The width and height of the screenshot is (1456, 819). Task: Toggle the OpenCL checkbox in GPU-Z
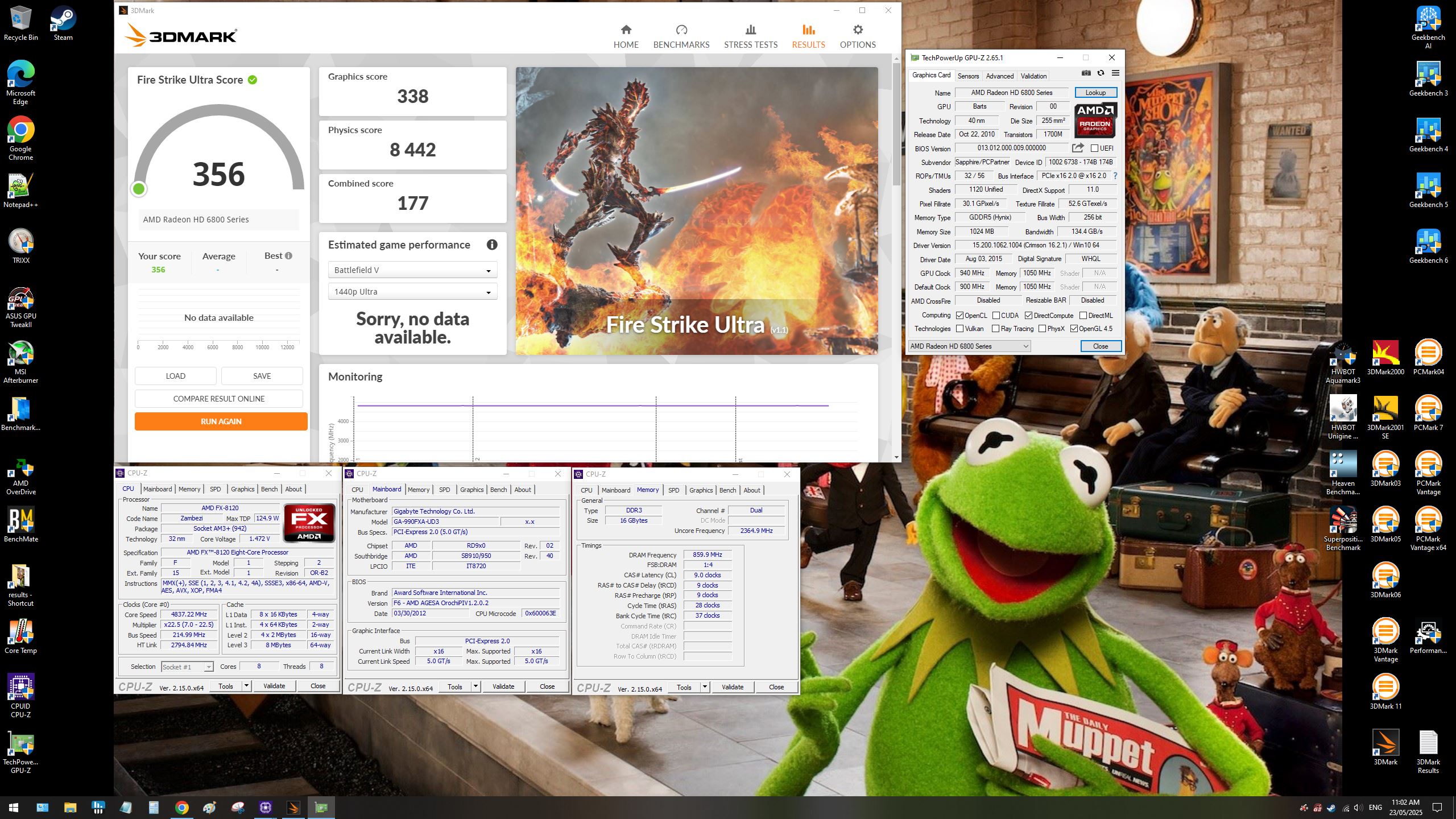coord(959,316)
